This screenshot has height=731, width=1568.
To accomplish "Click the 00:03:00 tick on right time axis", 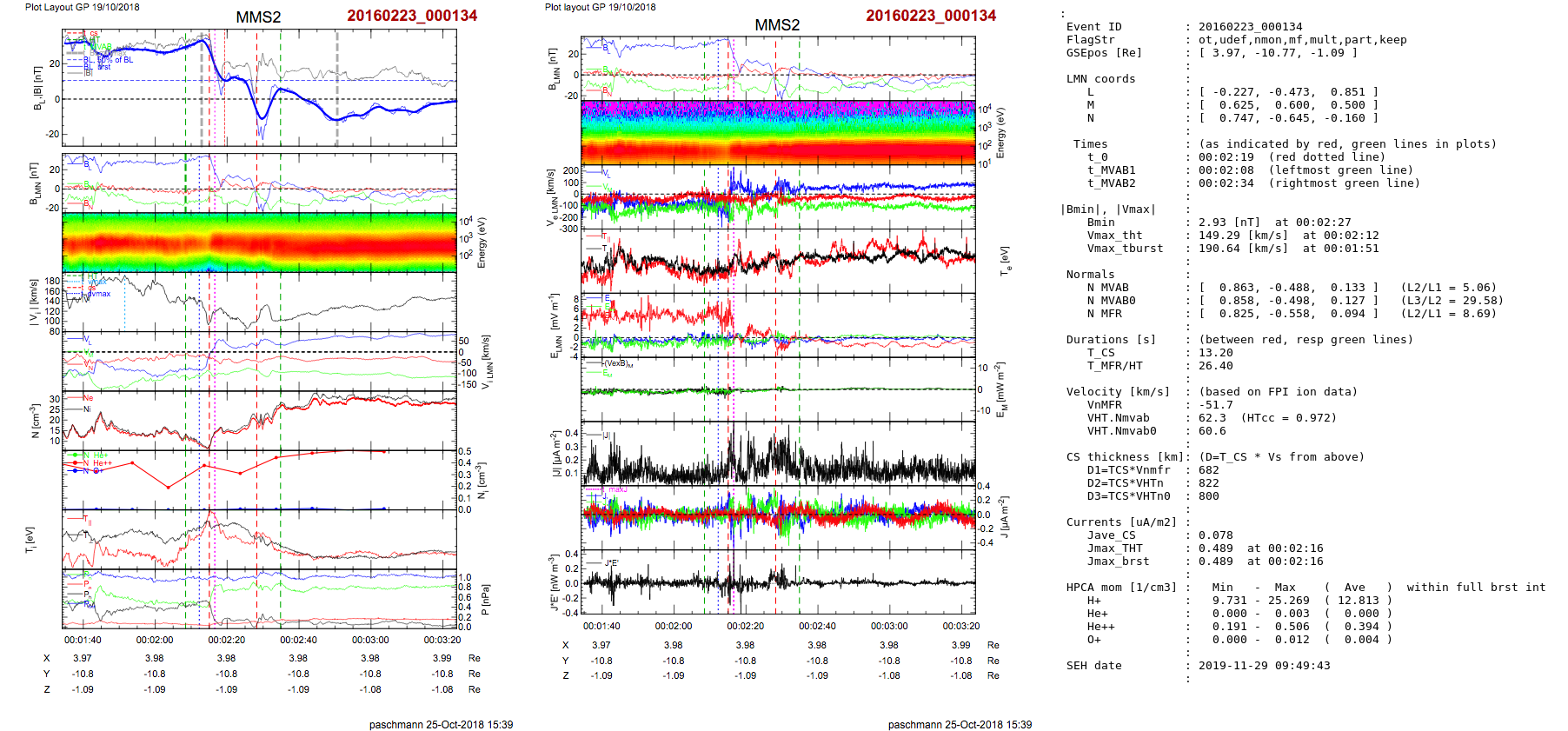I will pos(888,626).
